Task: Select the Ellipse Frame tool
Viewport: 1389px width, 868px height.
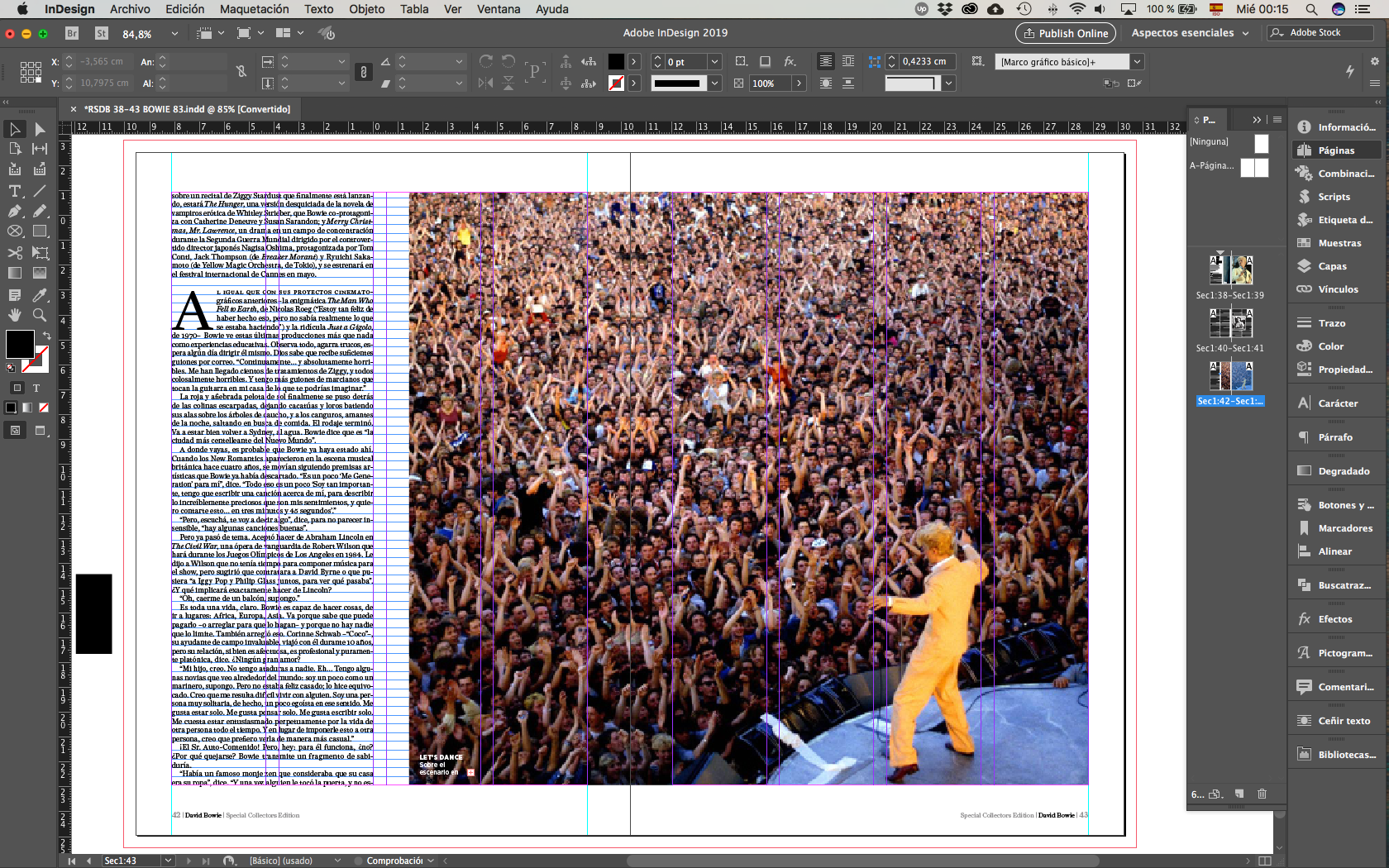Action: pos(15,231)
